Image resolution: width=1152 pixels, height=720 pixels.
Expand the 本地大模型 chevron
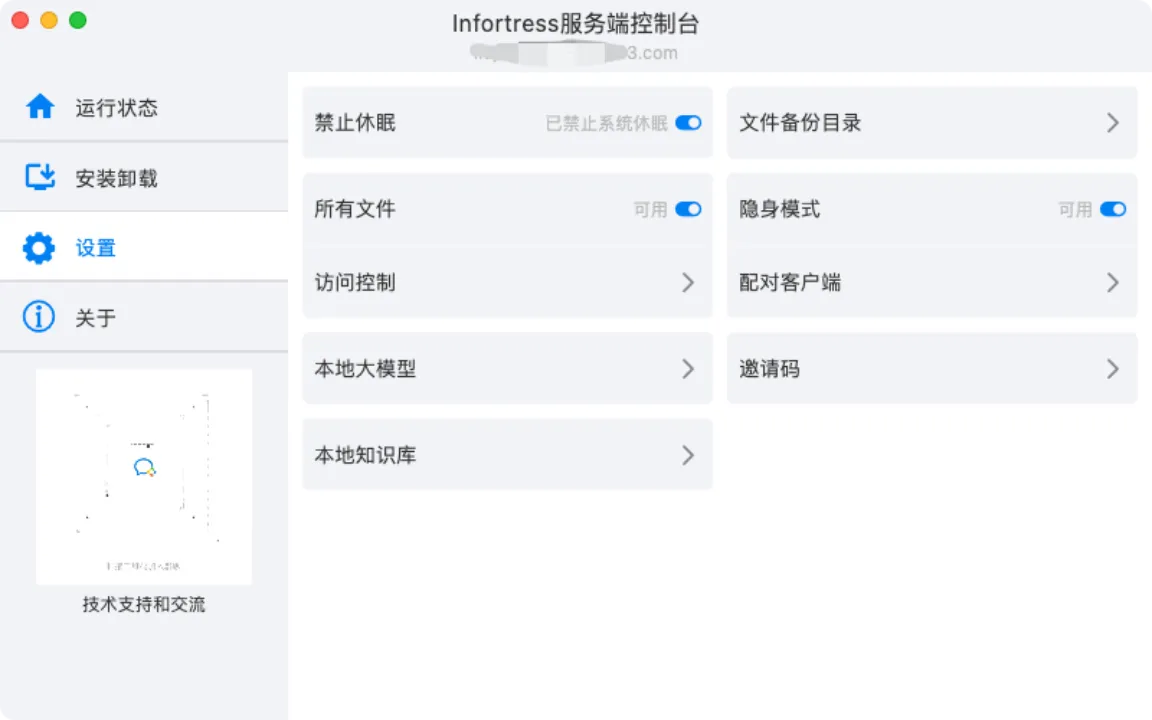click(688, 369)
